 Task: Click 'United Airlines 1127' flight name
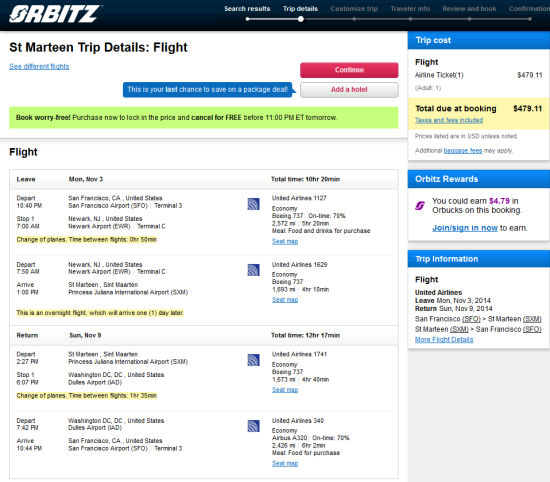point(299,198)
